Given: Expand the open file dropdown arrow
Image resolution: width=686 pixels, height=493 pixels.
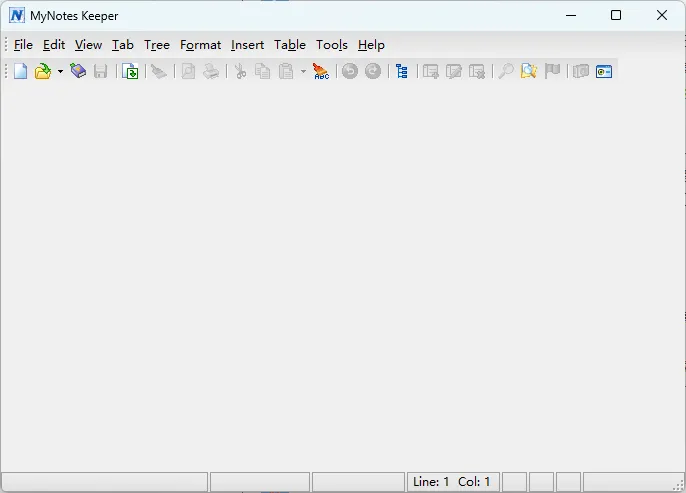Looking at the screenshot, I should [x=60, y=71].
